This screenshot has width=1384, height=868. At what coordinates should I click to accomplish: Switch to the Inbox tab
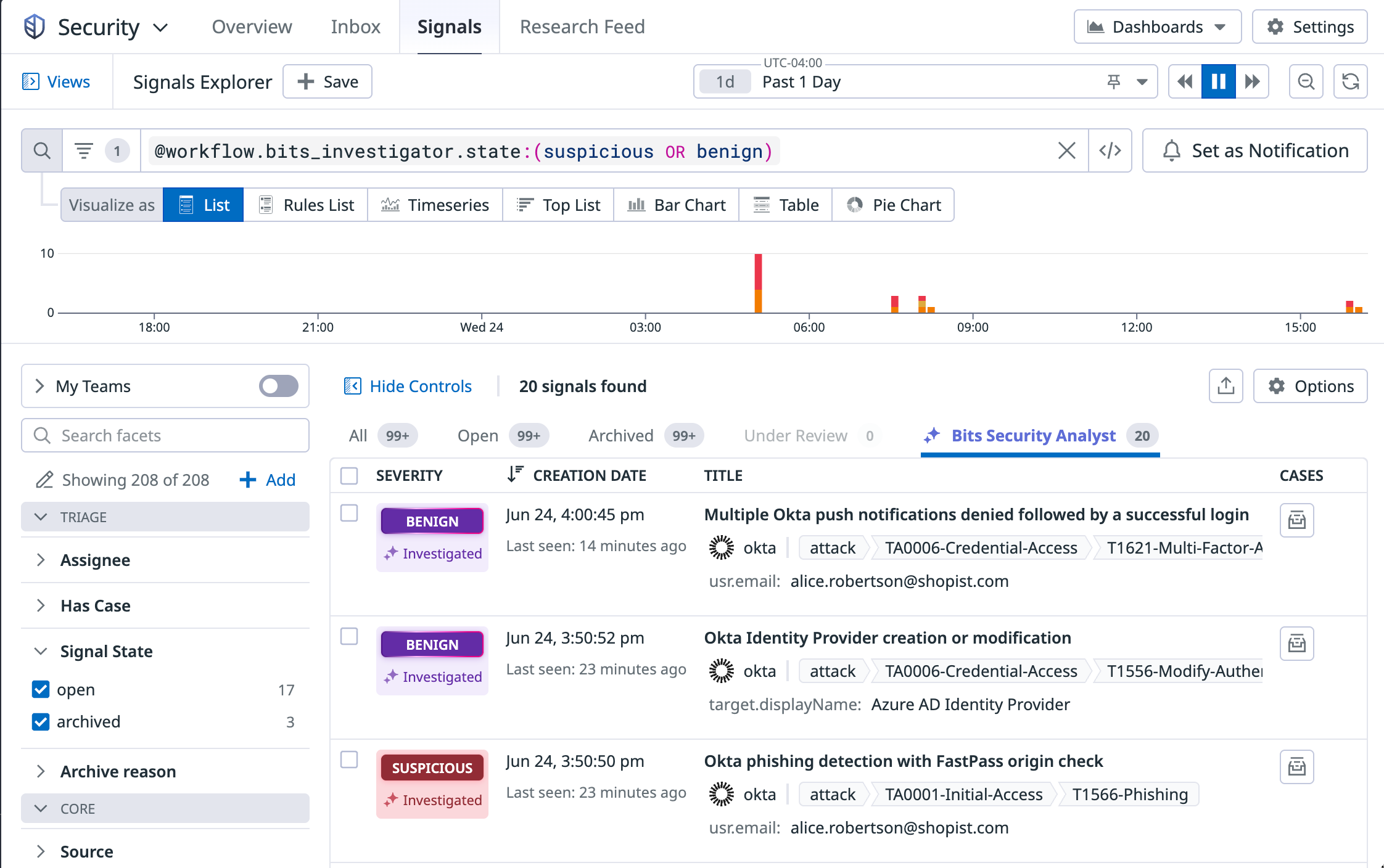(x=355, y=27)
